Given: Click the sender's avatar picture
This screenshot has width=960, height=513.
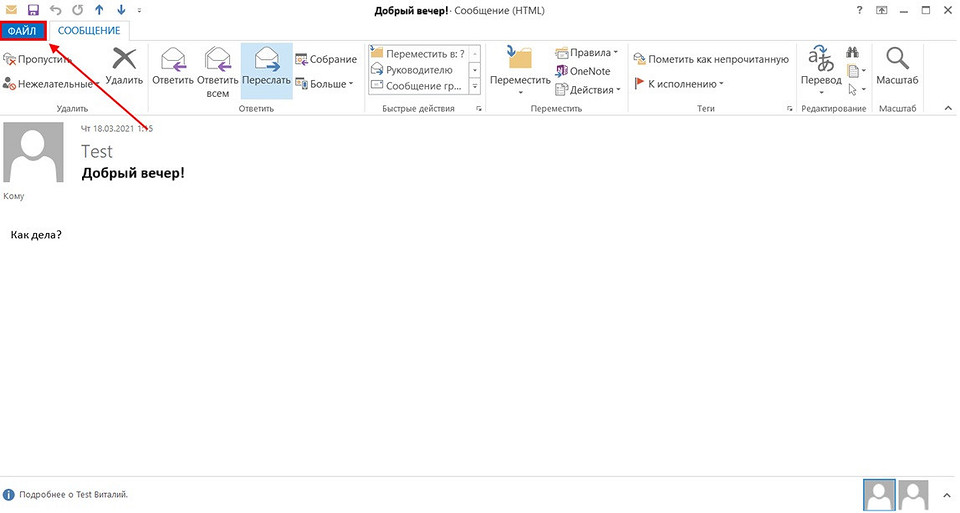Looking at the screenshot, I should tap(34, 152).
